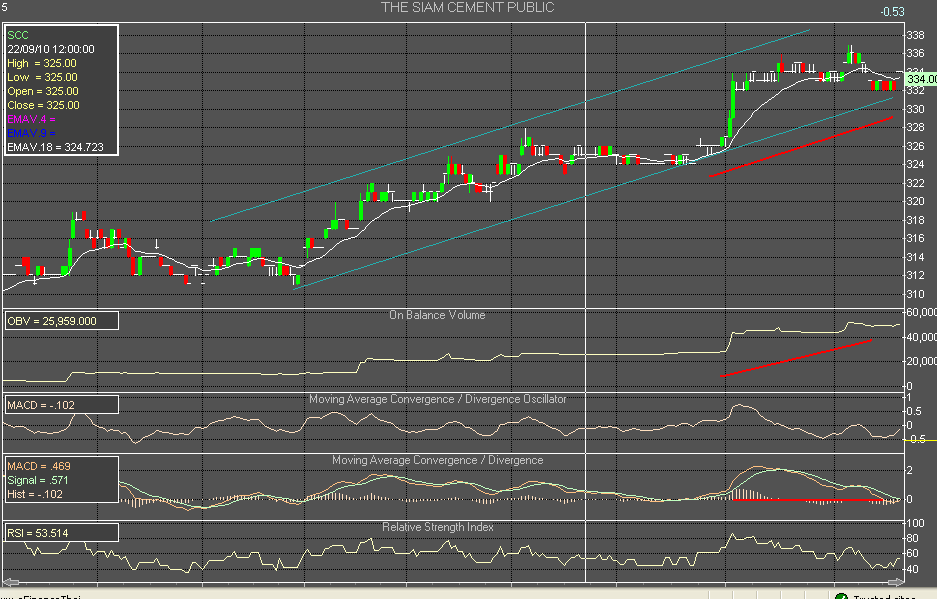The image size is (937, 599).
Task: Click the date 22/09/10 12:00:00
Action: coord(51,49)
